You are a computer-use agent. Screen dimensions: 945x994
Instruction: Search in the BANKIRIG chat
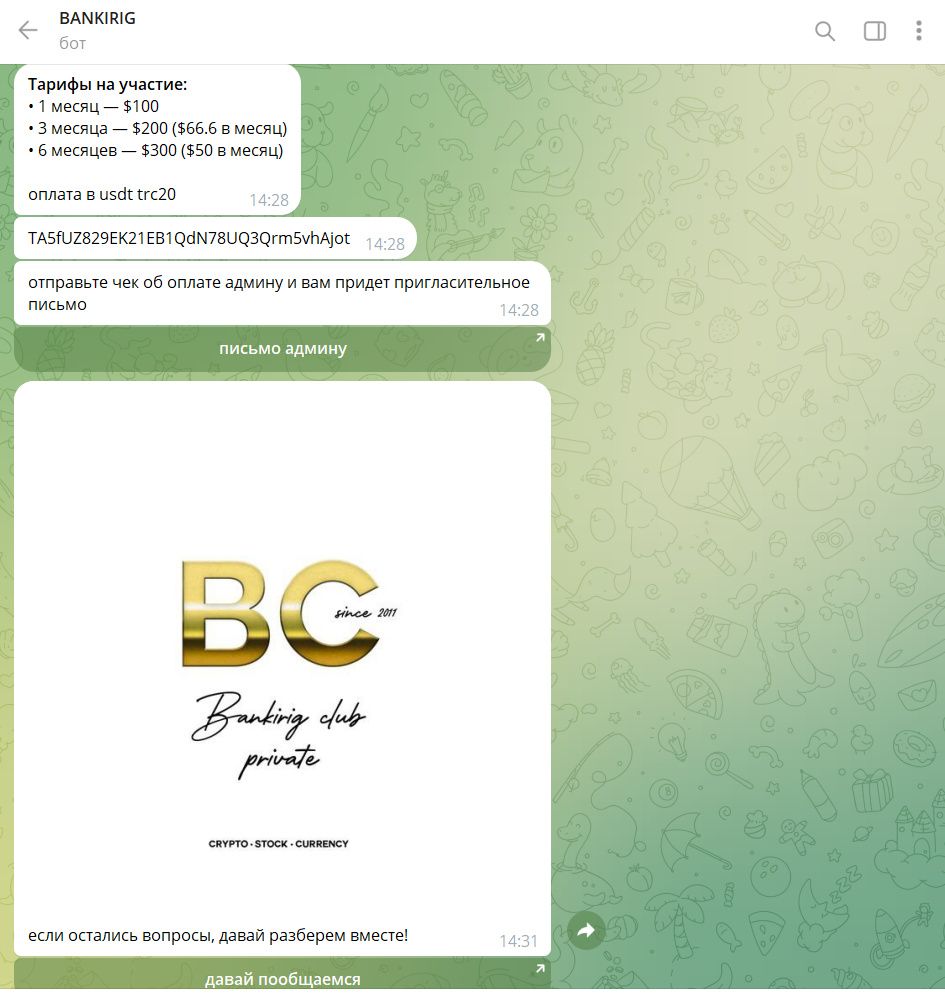pyautogui.click(x=824, y=31)
